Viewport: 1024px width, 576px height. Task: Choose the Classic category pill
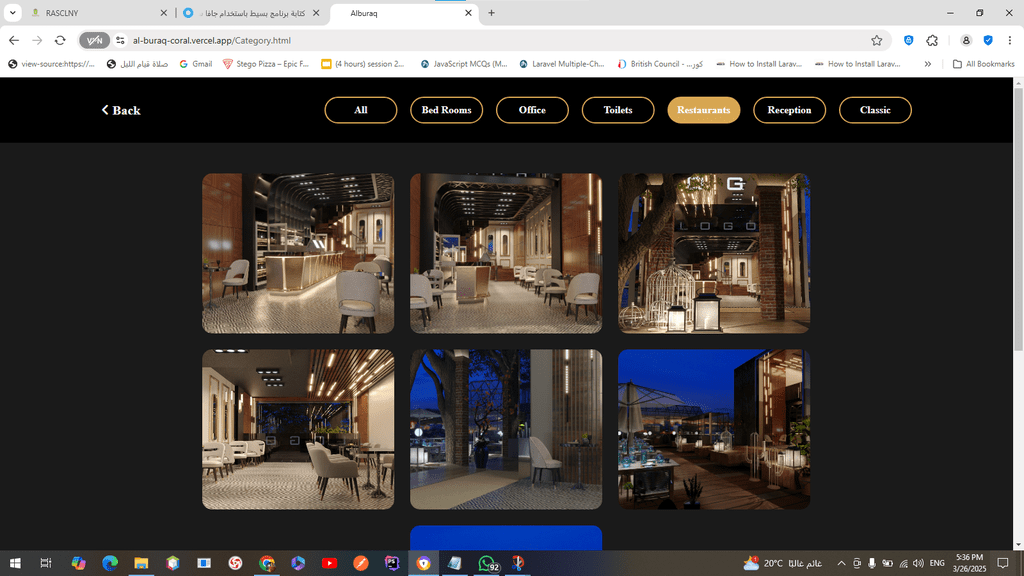875,110
